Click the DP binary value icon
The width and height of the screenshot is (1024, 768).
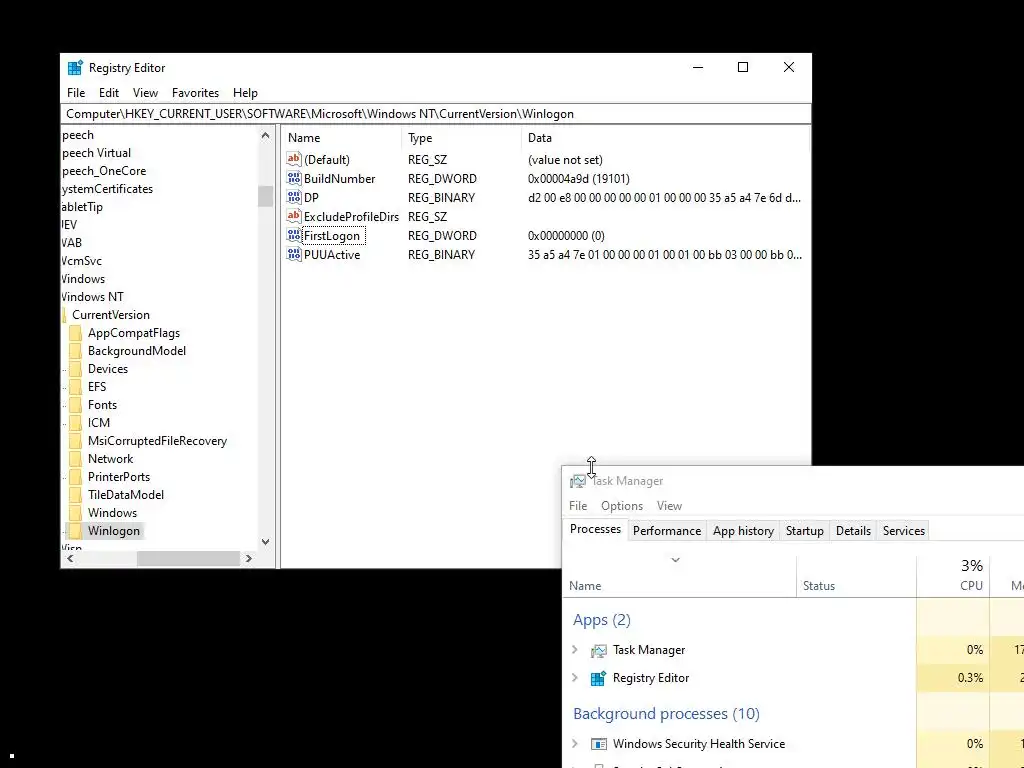coord(294,197)
